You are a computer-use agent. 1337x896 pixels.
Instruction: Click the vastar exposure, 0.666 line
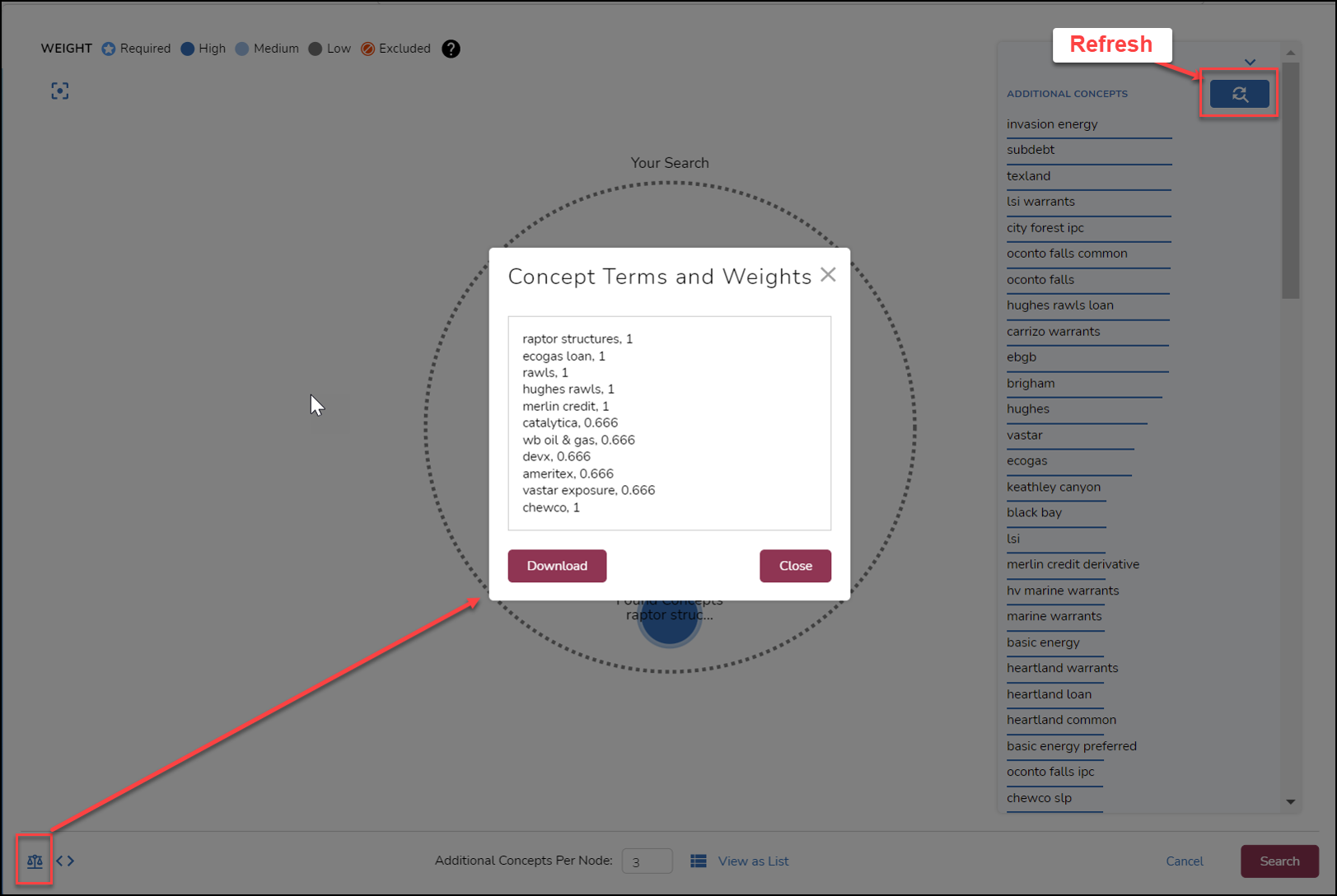pyautogui.click(x=589, y=491)
